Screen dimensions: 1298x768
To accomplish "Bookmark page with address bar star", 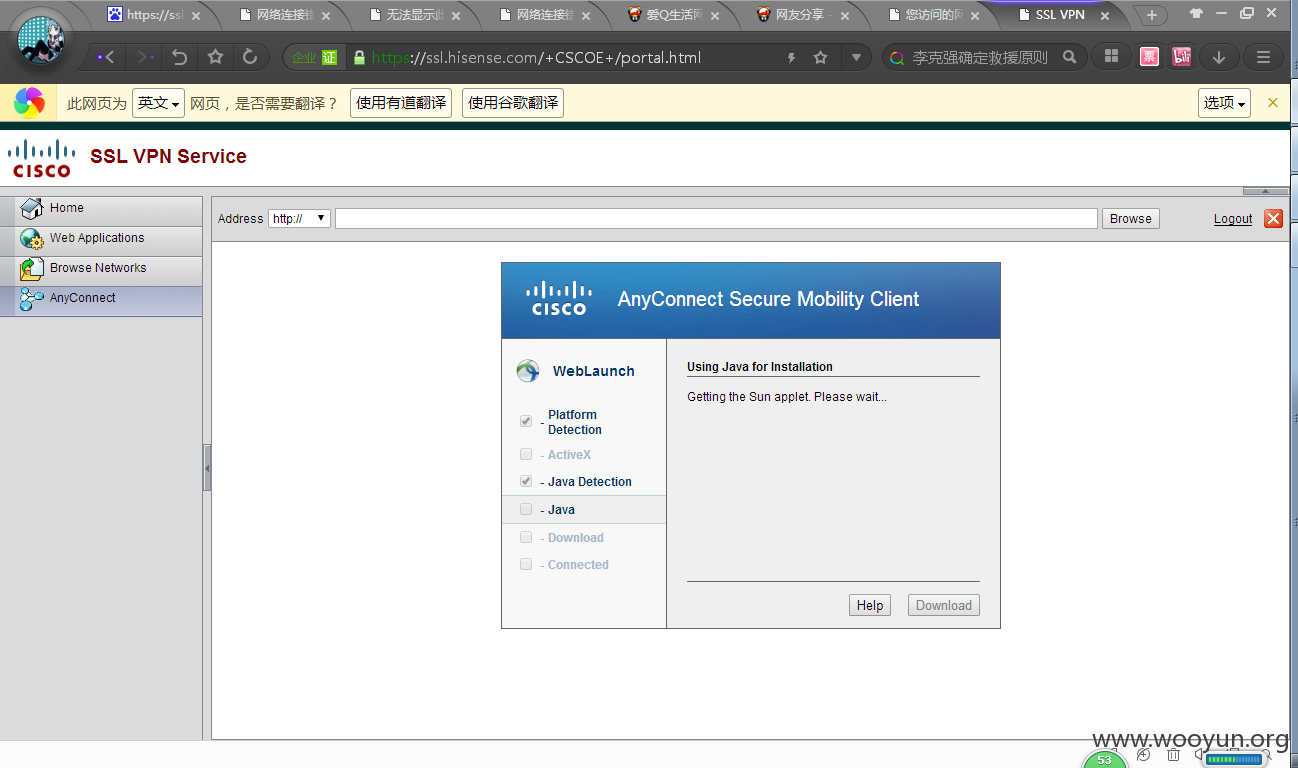I will pos(821,58).
